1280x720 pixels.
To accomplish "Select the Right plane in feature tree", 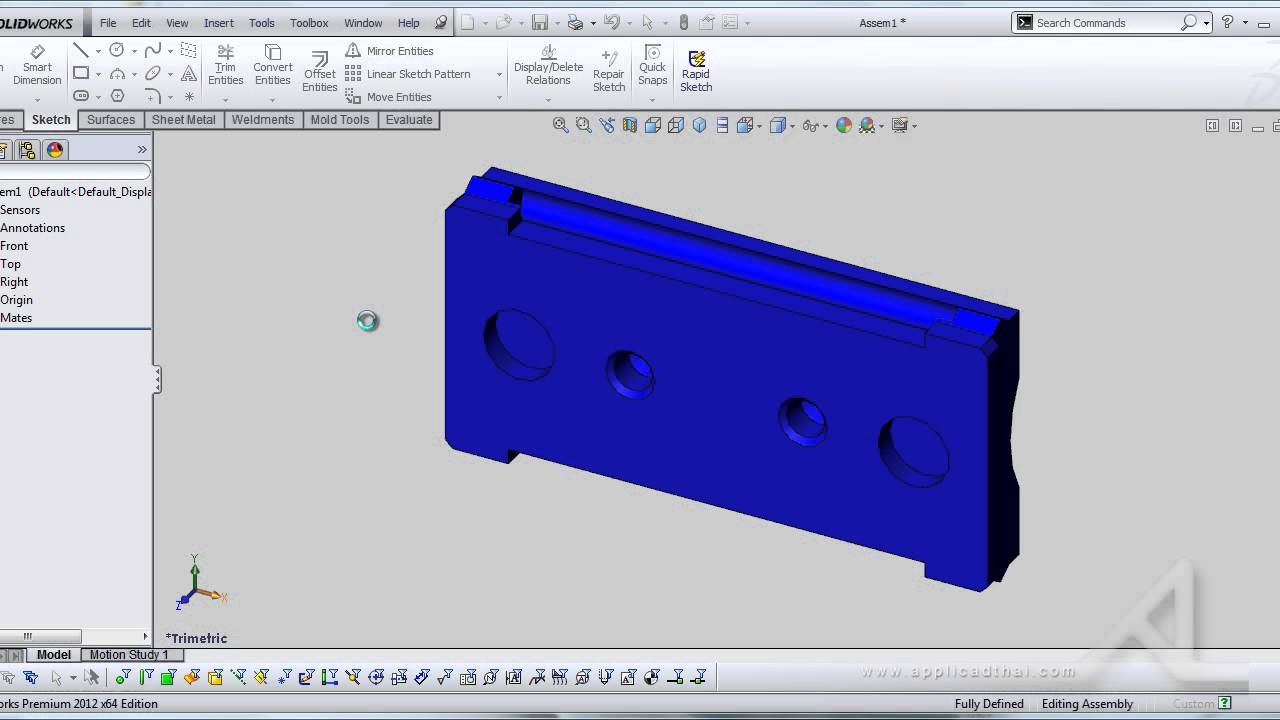I will [14, 282].
